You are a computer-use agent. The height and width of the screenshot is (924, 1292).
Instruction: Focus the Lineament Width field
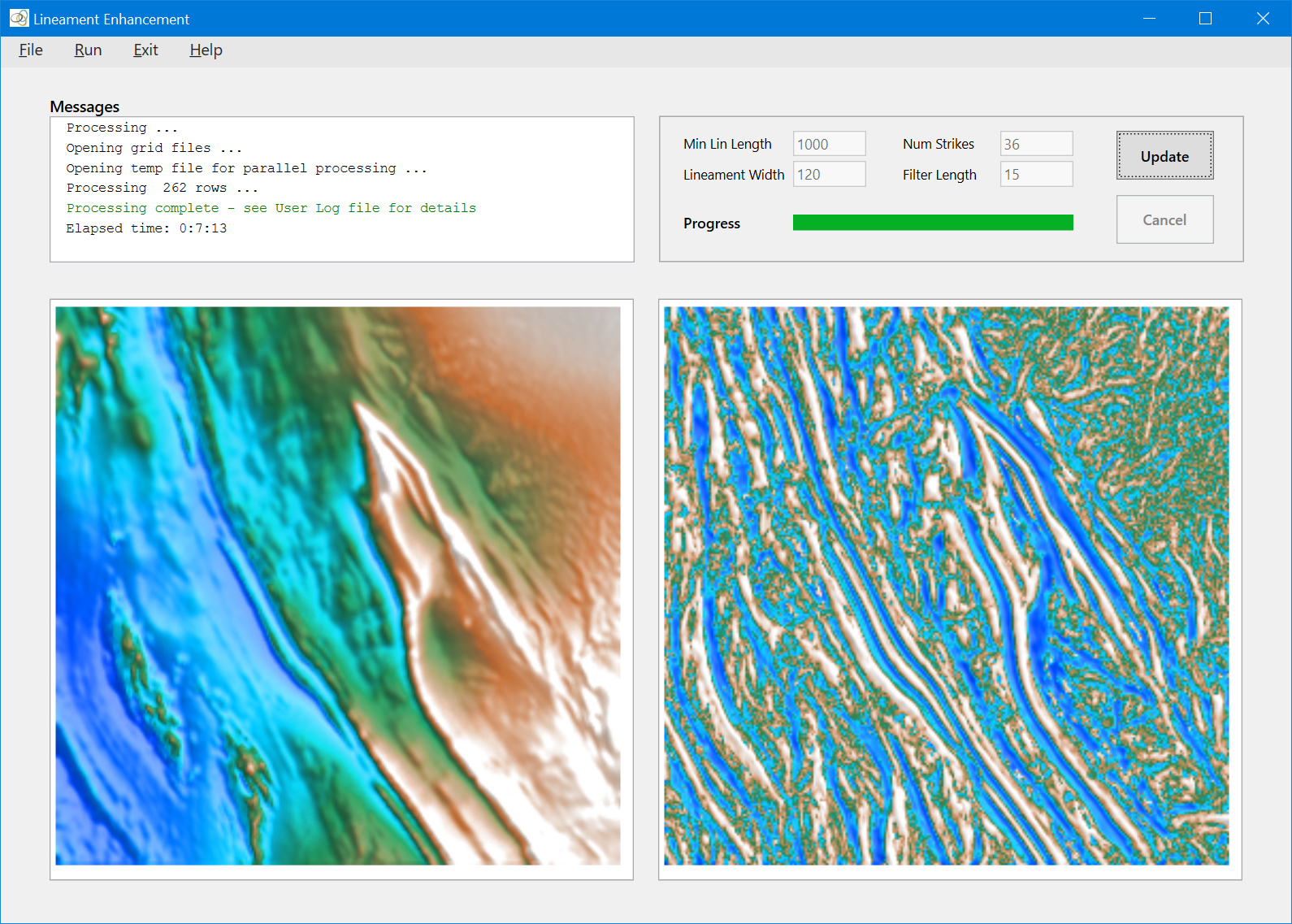829,175
